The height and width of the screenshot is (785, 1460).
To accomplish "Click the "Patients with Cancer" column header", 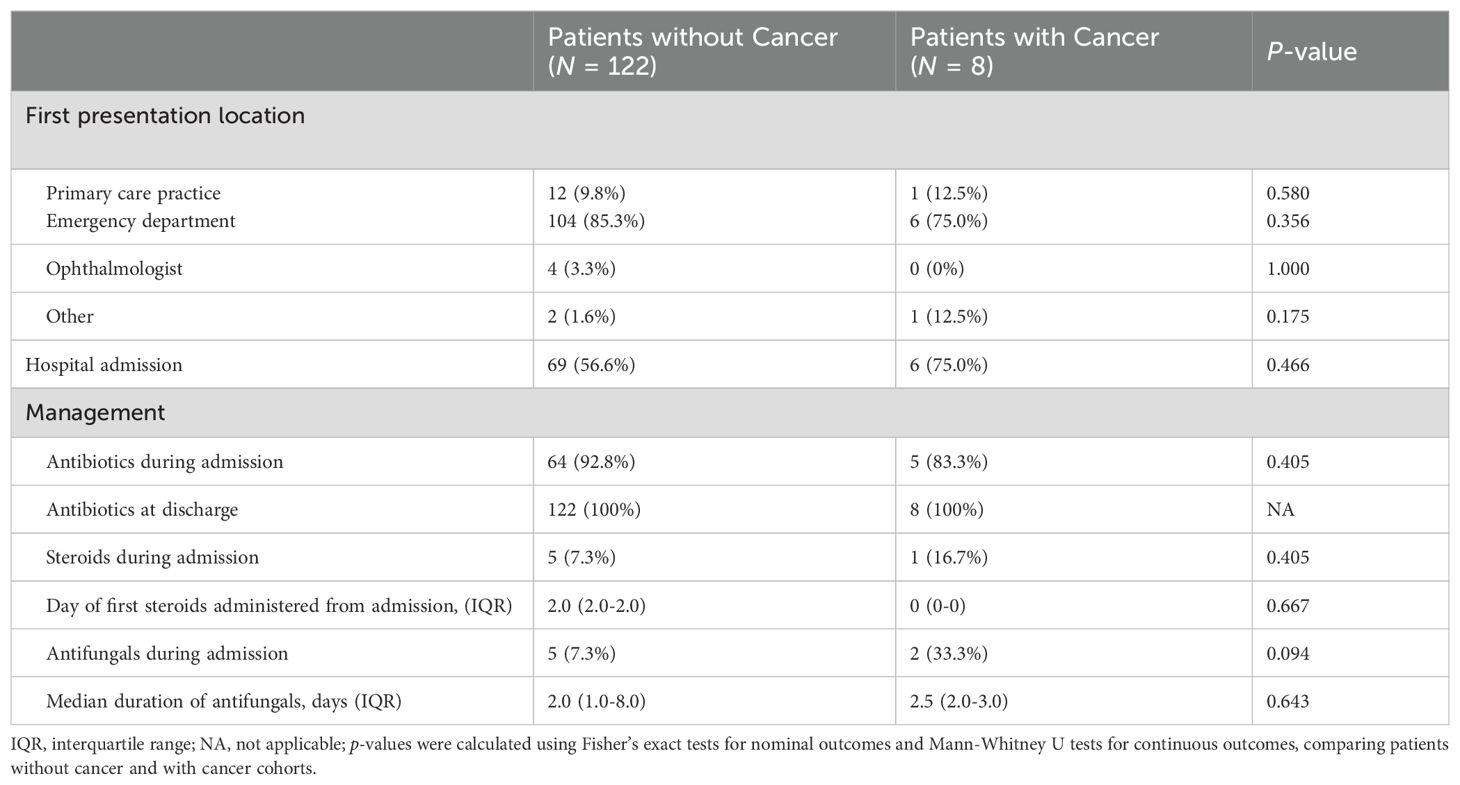I will pos(1034,51).
